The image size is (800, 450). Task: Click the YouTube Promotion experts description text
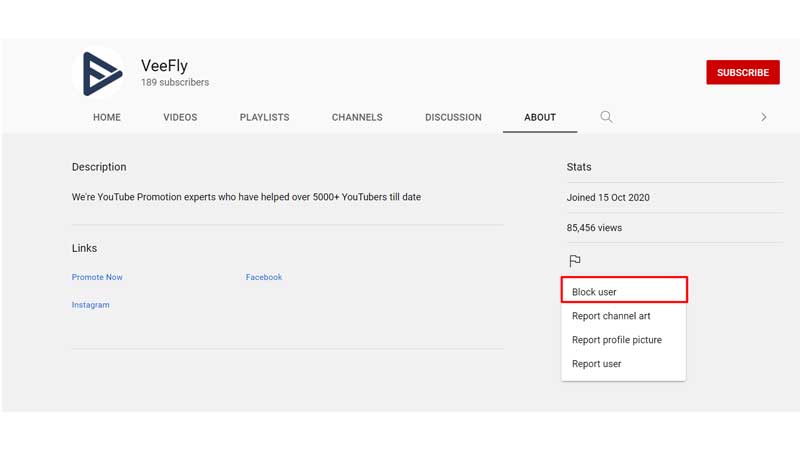[246, 197]
